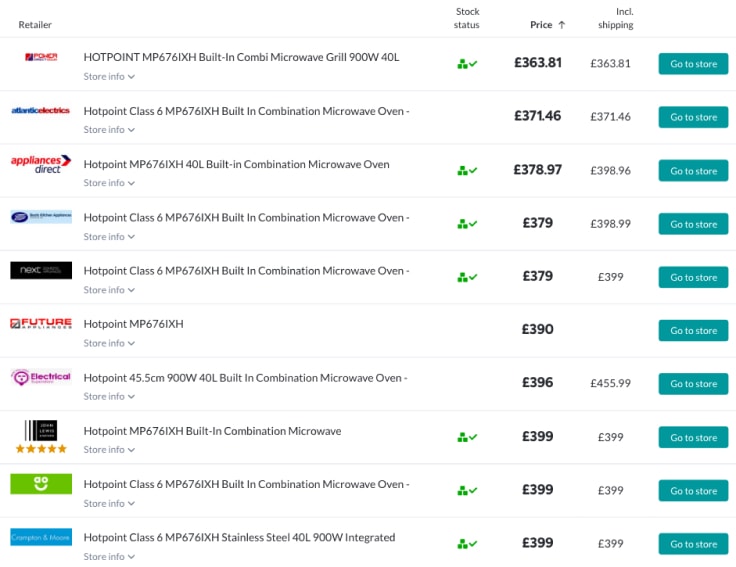The width and height of the screenshot is (736, 567).
Task: Open the HOTPOINT MP676IXH Combi Microwave Grill link
Action: click(x=241, y=57)
